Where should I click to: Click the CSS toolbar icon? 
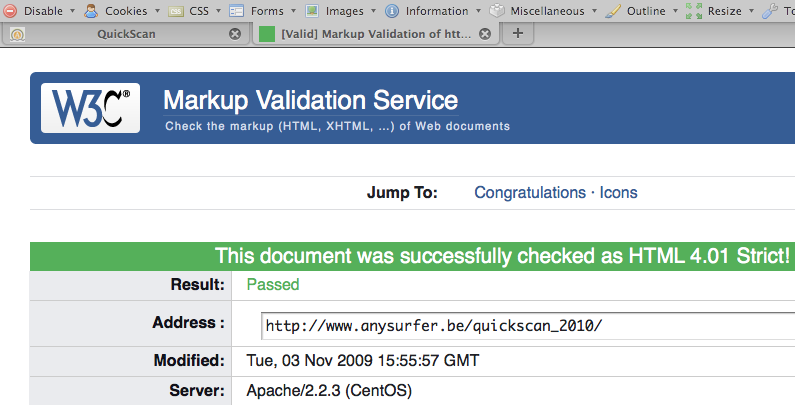[x=176, y=11]
